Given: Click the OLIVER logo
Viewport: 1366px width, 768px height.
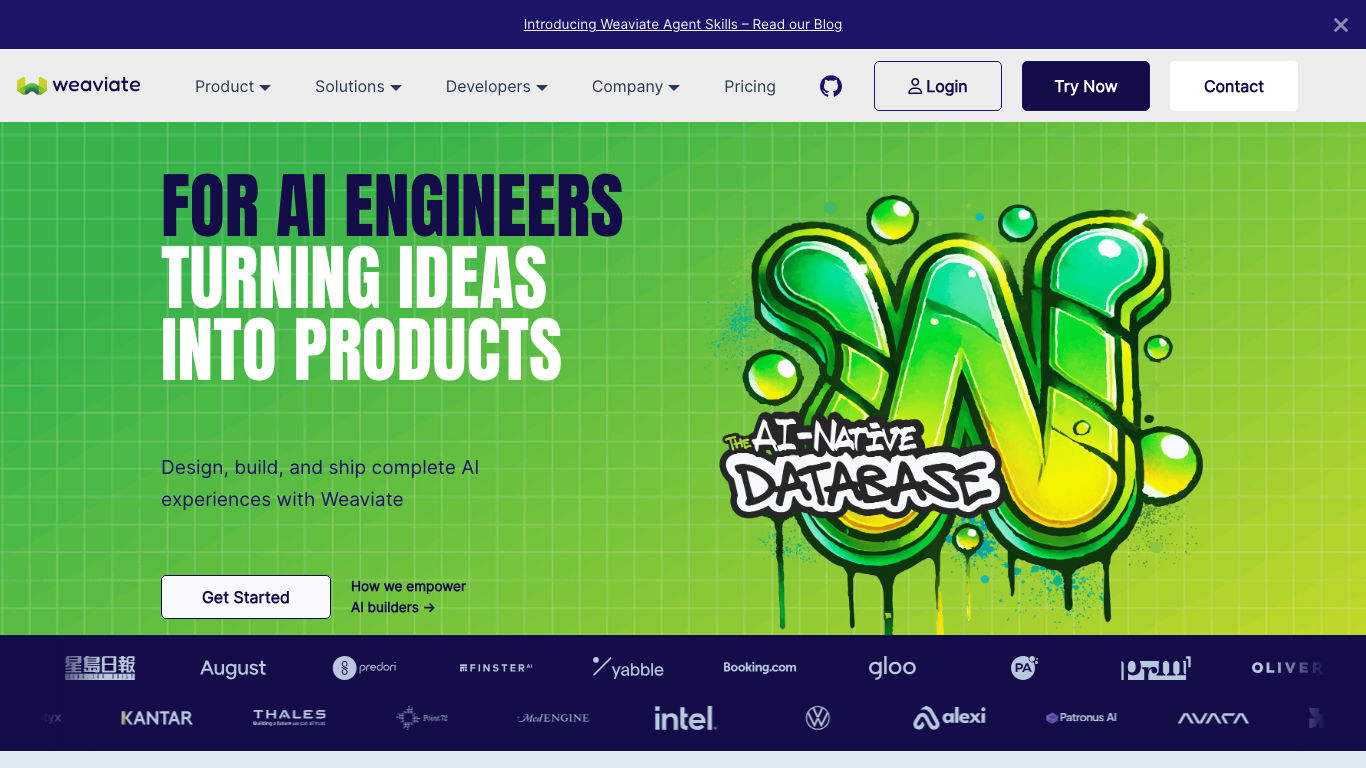Looking at the screenshot, I should pos(1287,667).
